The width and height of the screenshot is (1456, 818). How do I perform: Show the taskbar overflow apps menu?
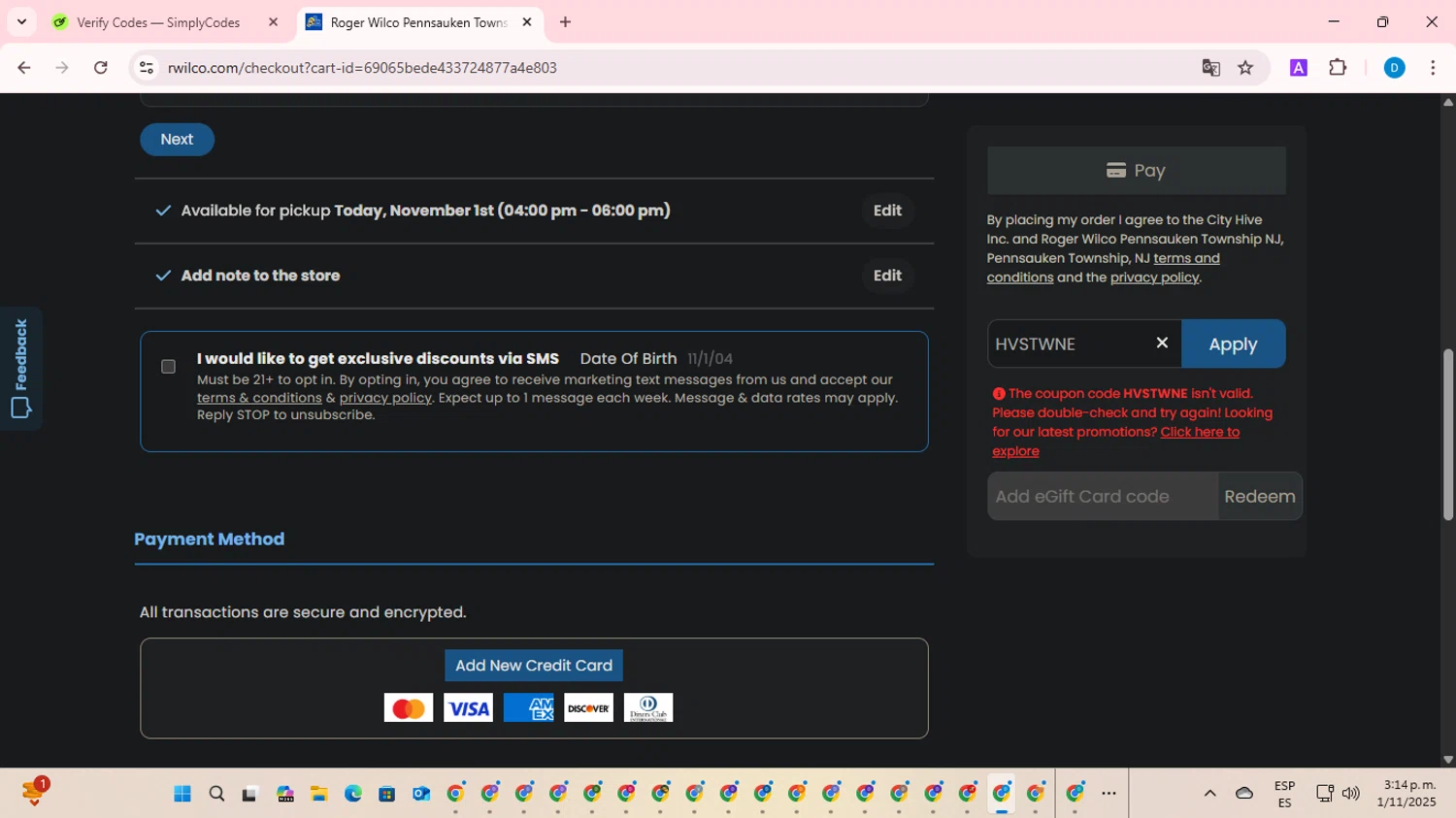(1109, 794)
